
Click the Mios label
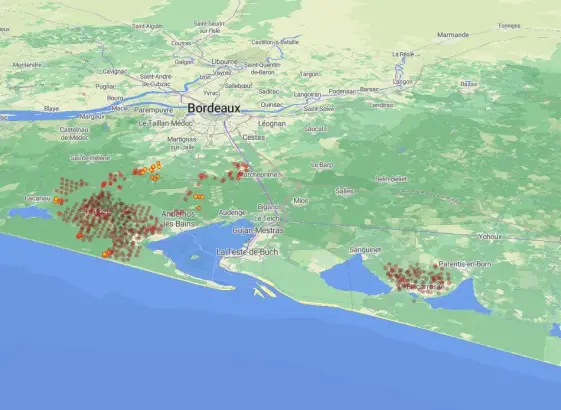coord(301,201)
